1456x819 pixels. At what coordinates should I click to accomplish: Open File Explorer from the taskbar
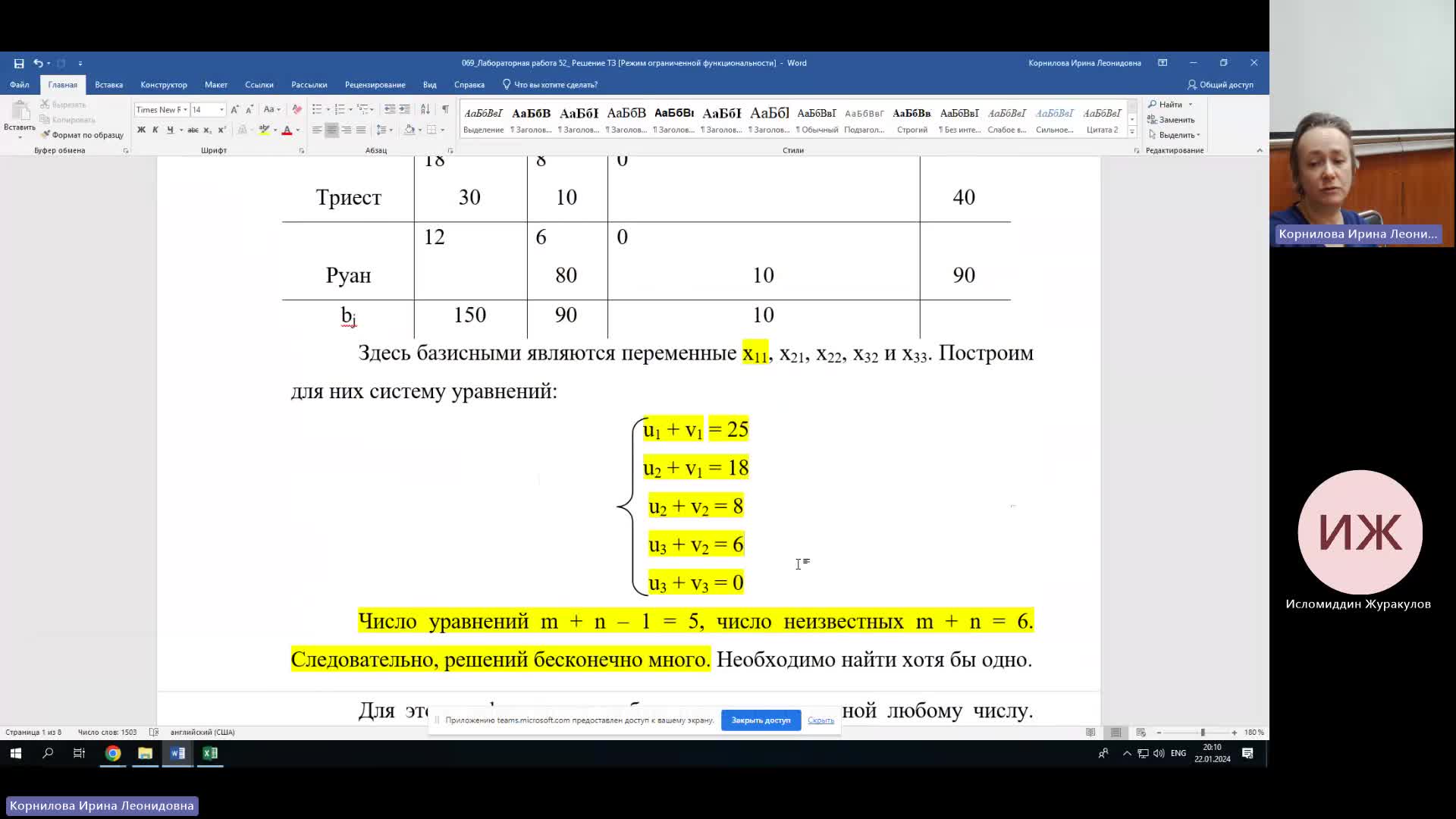click(145, 753)
